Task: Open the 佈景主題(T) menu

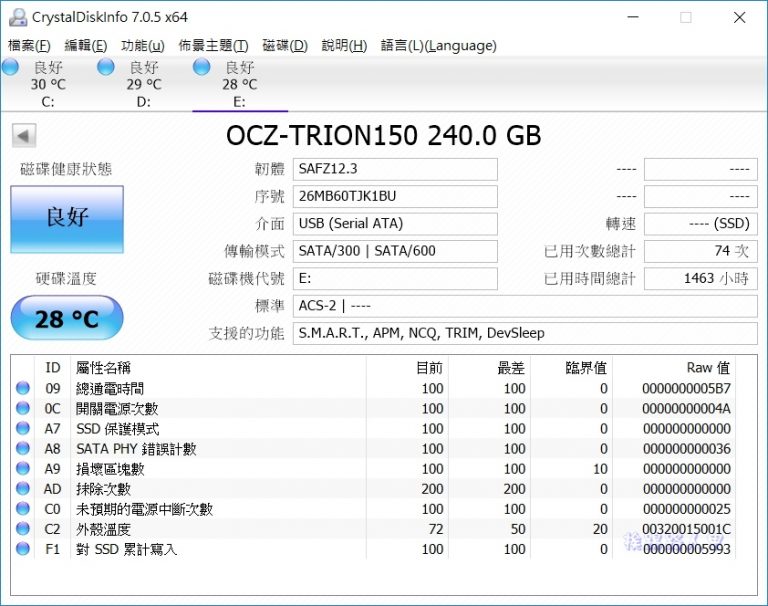Action: (x=213, y=45)
